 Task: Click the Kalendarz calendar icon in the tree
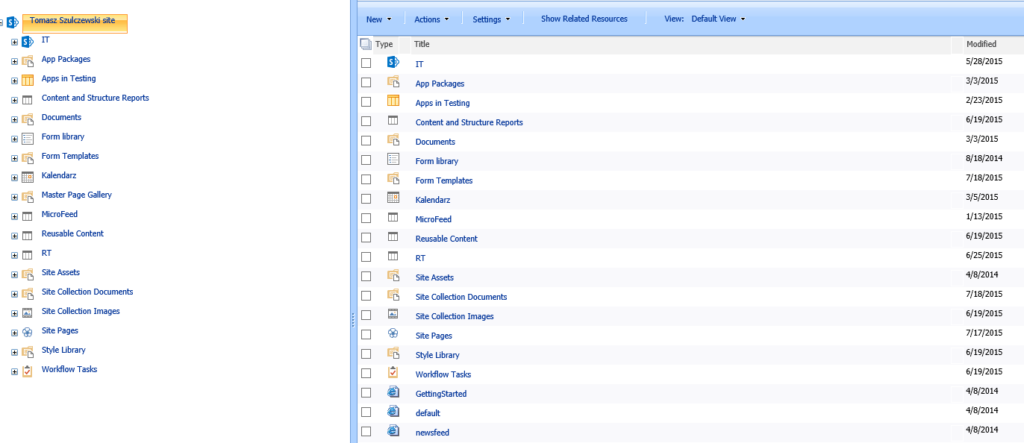(27, 177)
